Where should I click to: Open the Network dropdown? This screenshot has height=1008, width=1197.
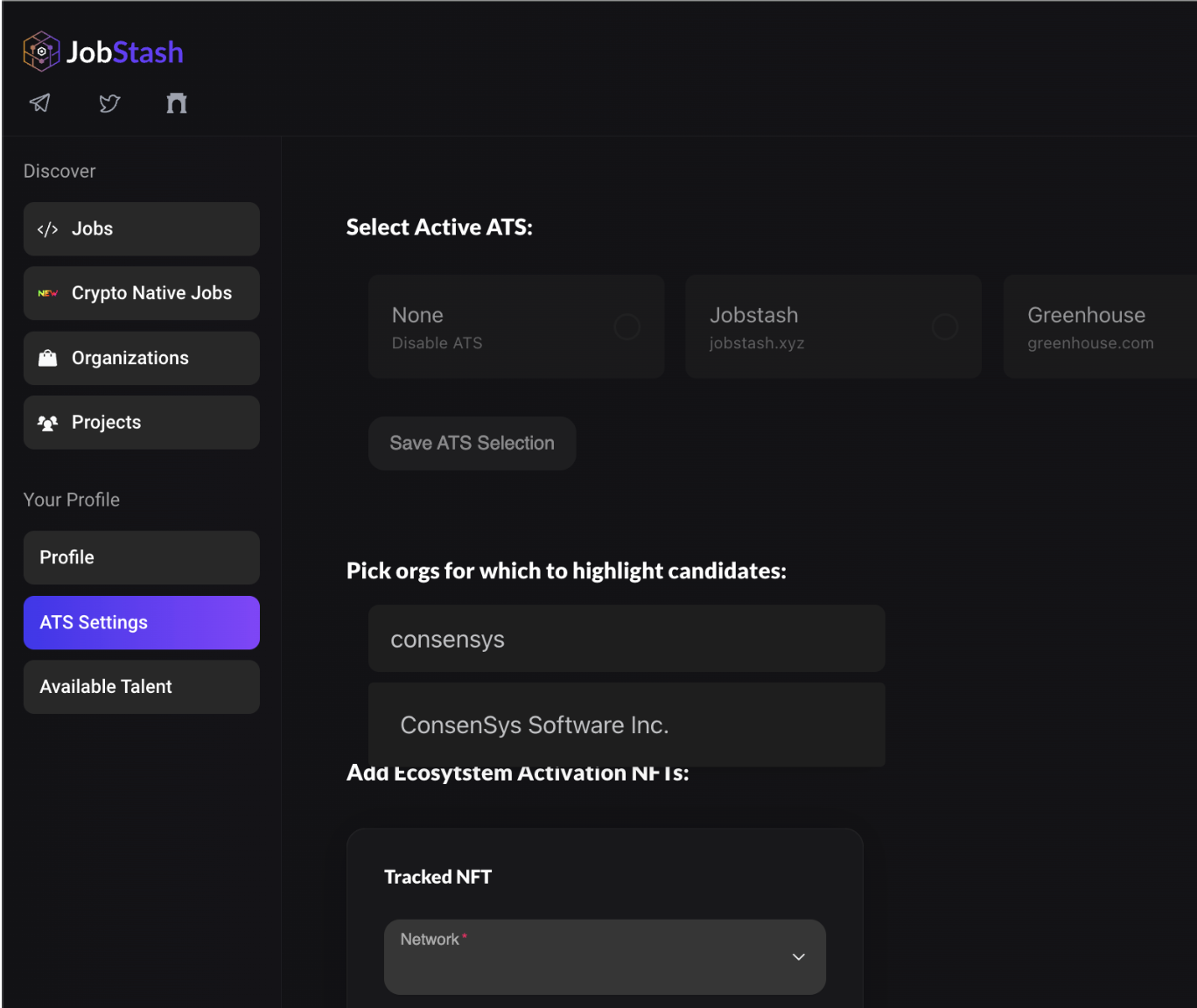coord(605,956)
